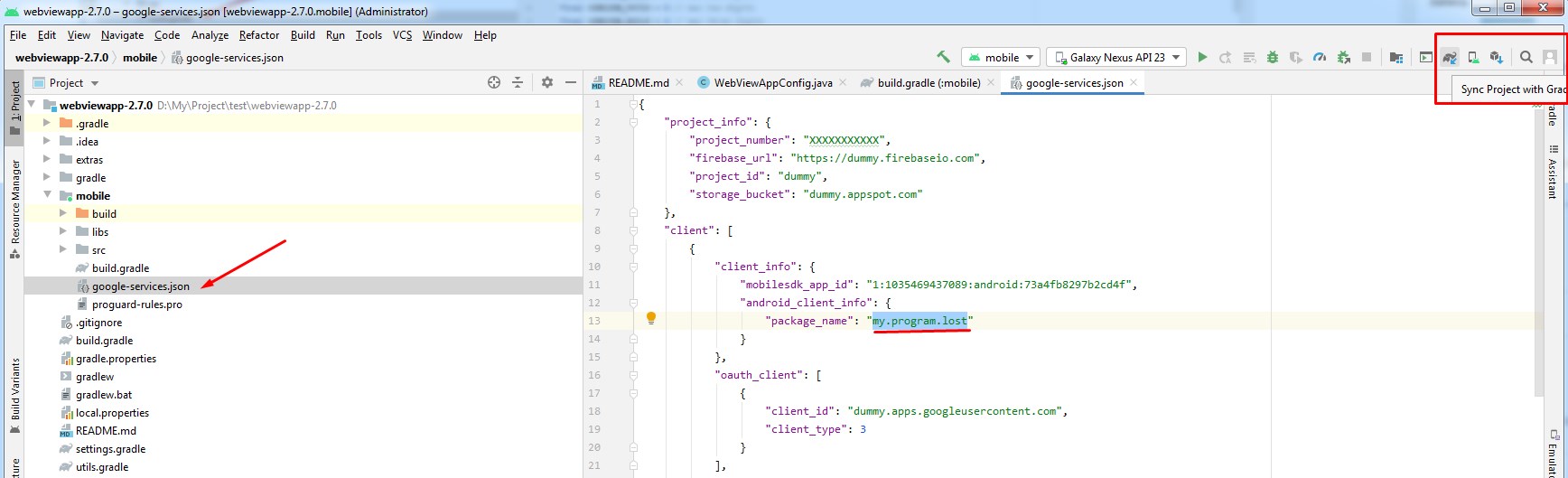The width and height of the screenshot is (1568, 478).
Task: Select gradle.properties in project tree
Action: [x=116, y=359]
